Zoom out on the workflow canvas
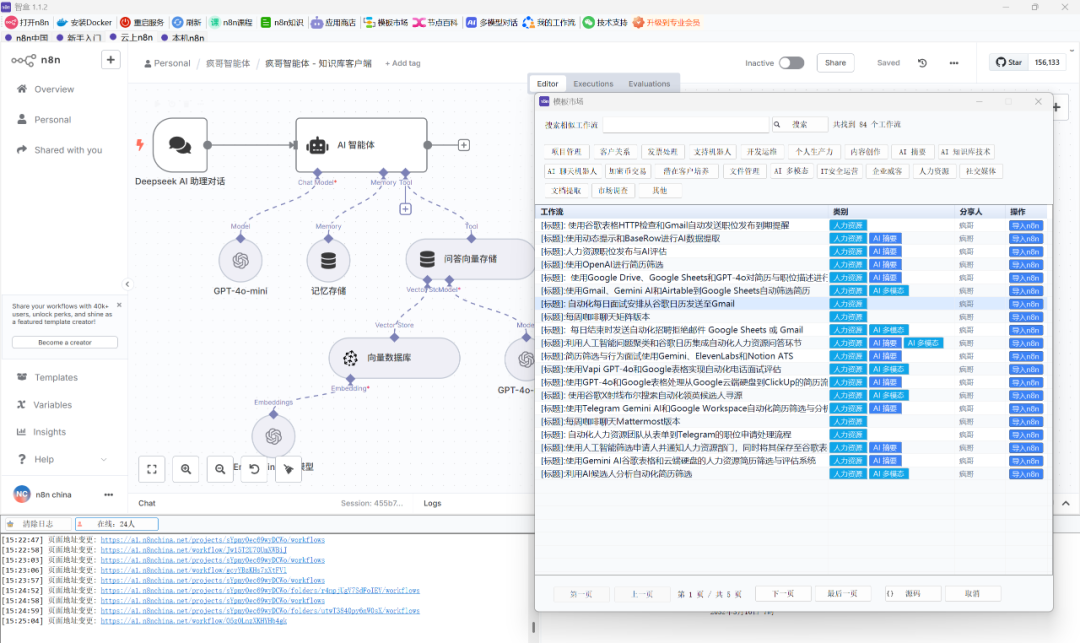This screenshot has width=1080, height=643. coord(220,468)
